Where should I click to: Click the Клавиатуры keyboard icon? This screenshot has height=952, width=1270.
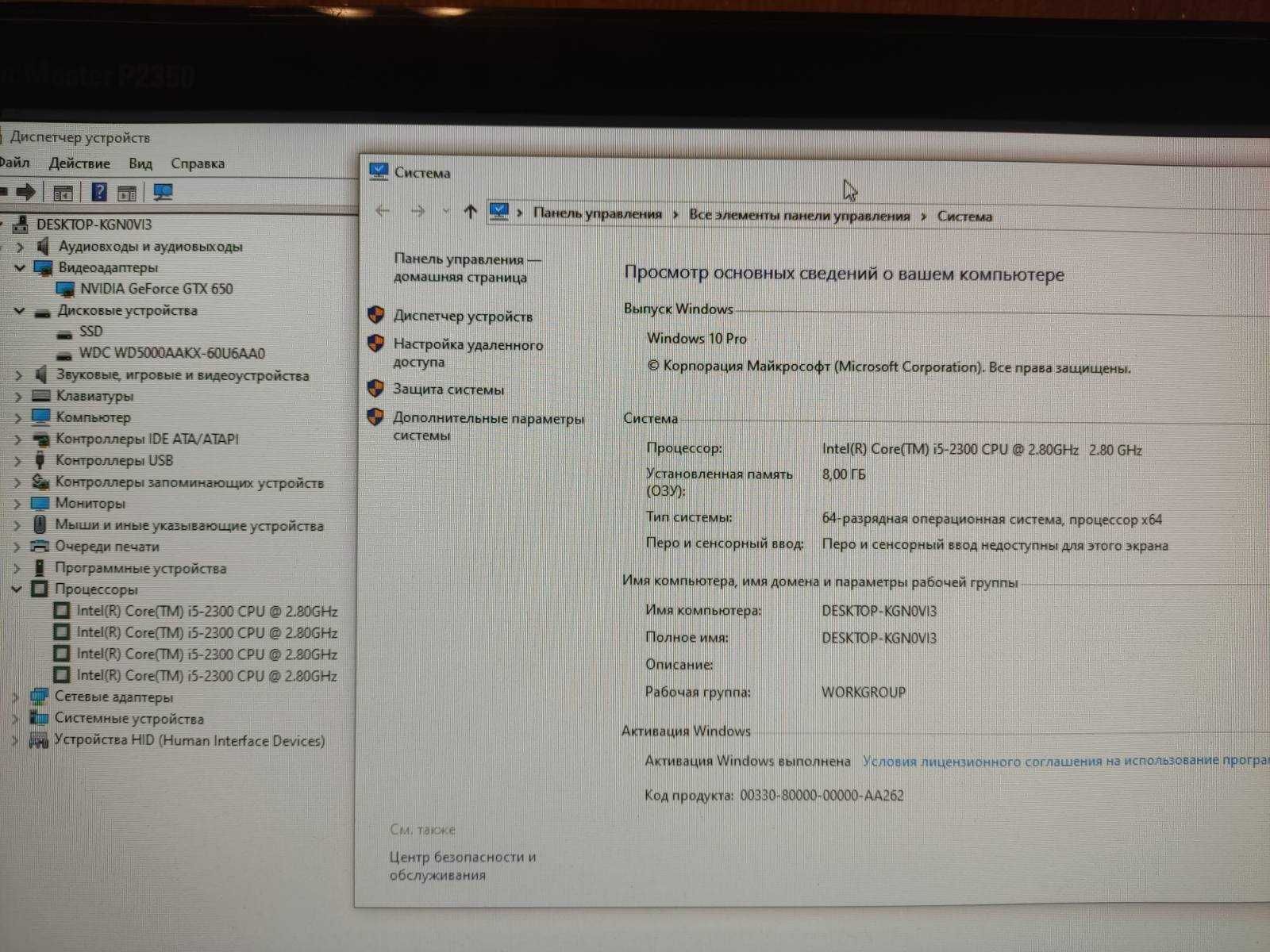(x=41, y=396)
